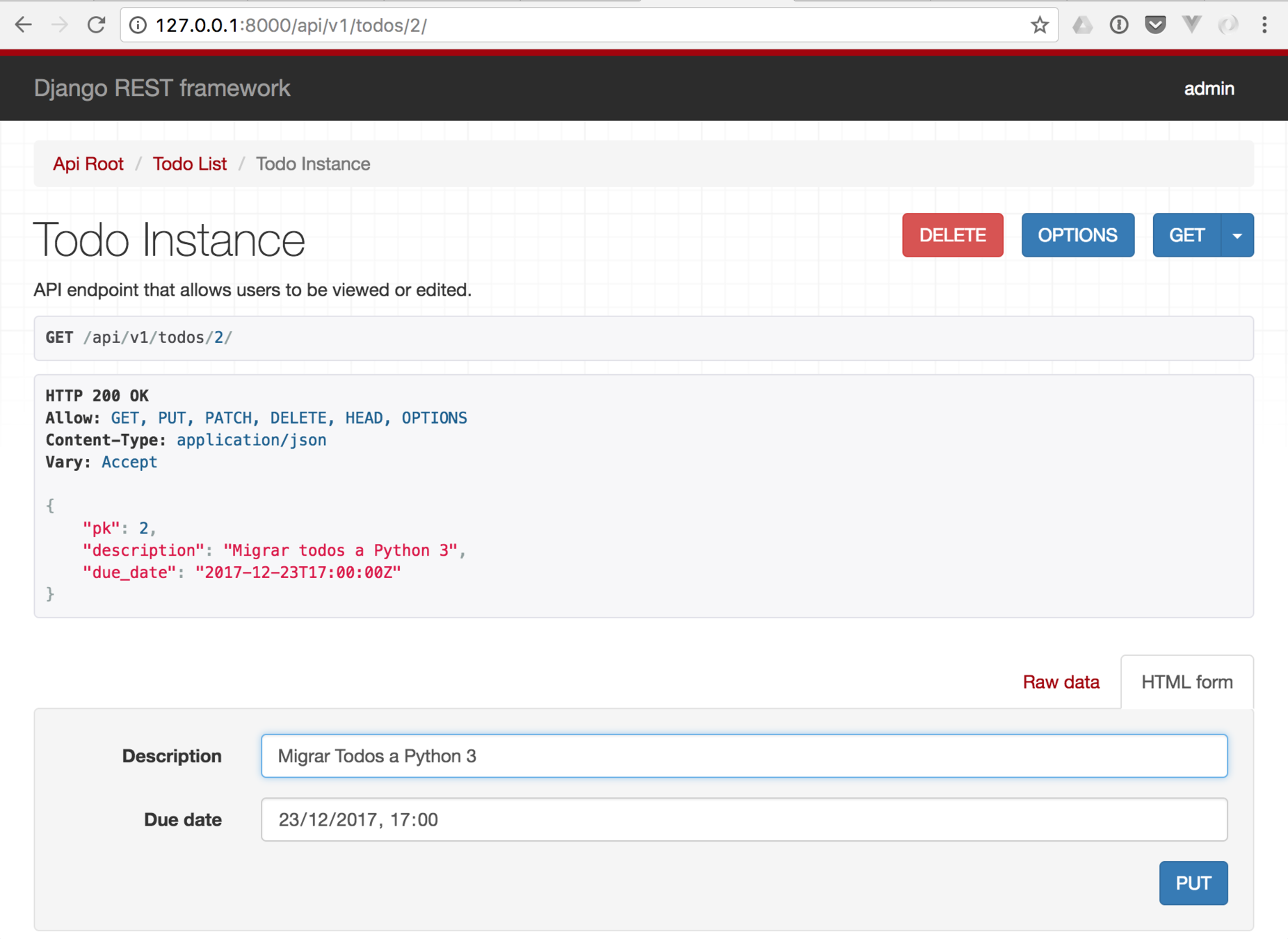Click the GET /api/v1/todos/2/ request line

pyautogui.click(x=139, y=338)
